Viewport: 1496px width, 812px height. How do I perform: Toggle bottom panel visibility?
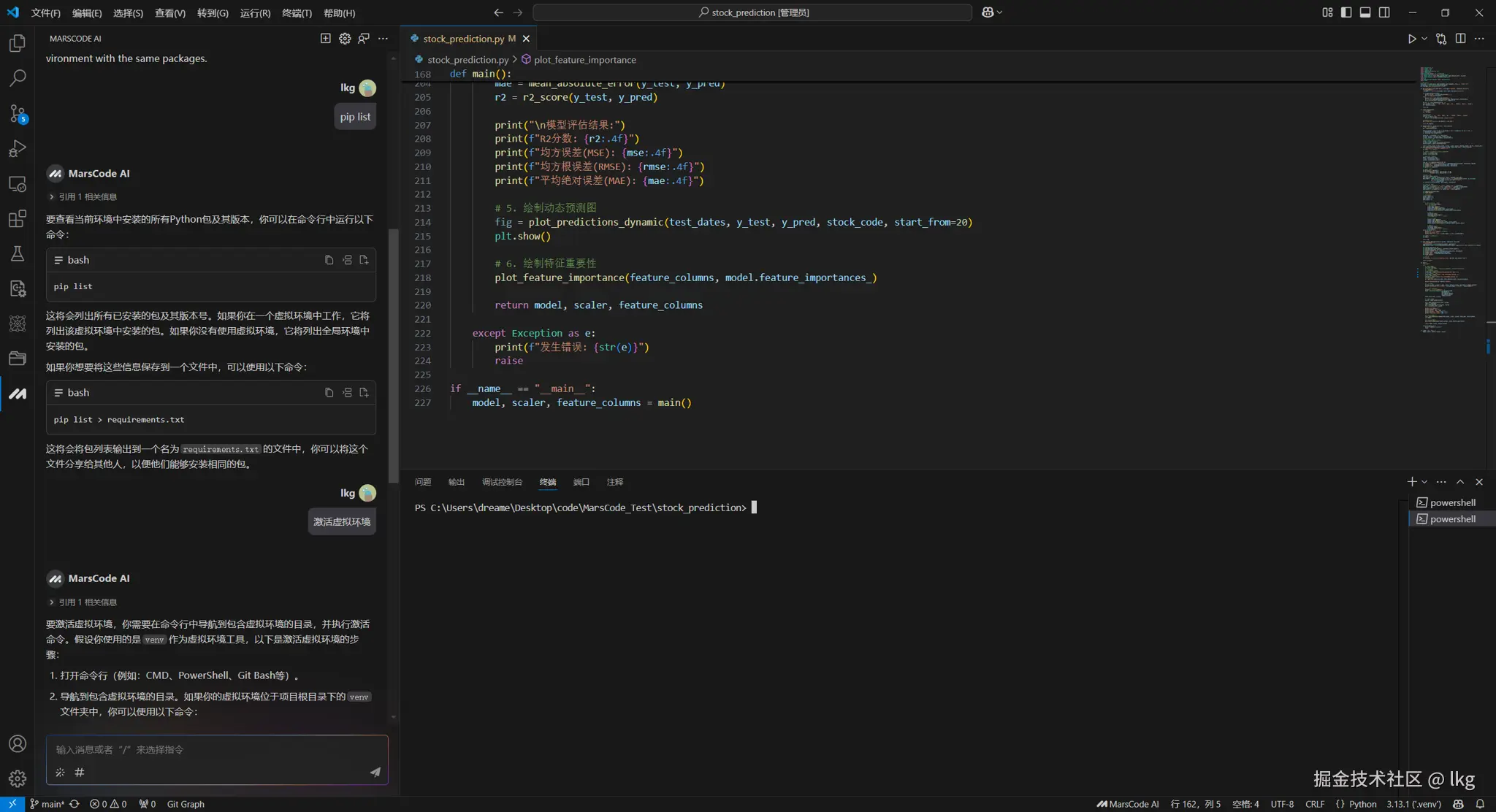(1365, 12)
